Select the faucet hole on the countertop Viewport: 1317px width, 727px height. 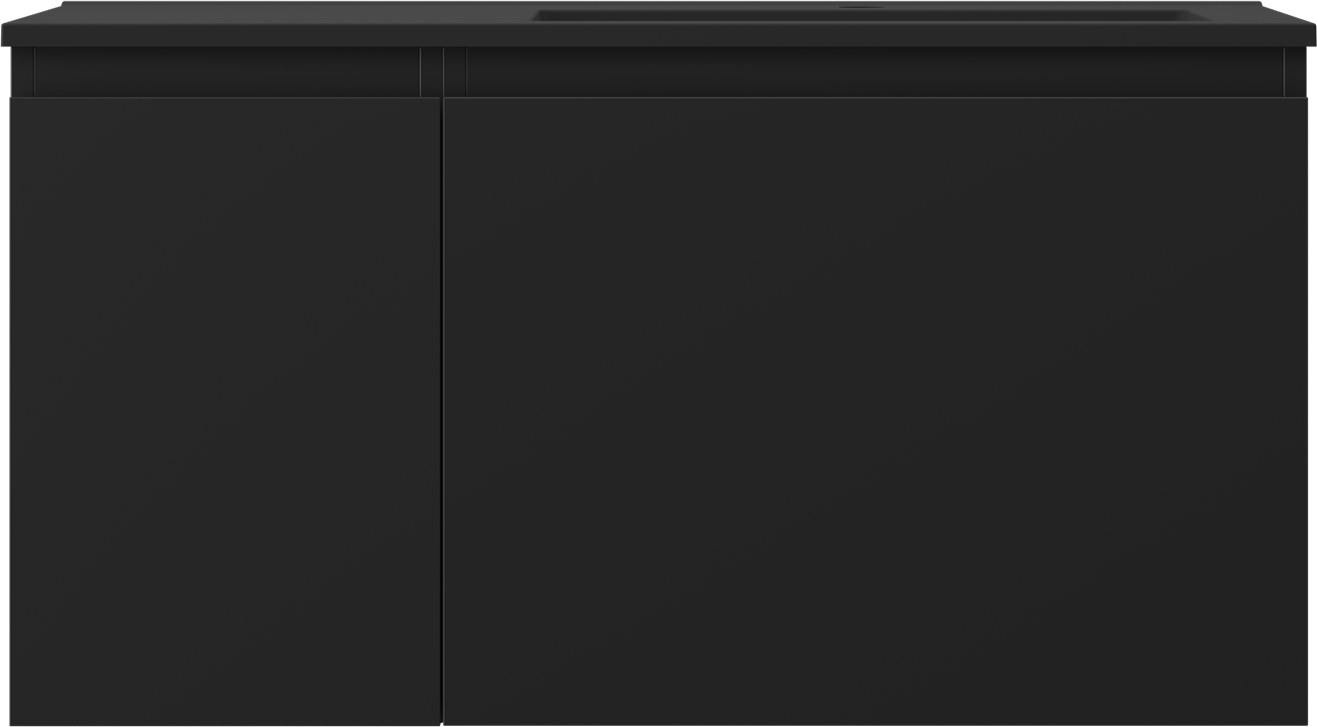click(x=857, y=8)
